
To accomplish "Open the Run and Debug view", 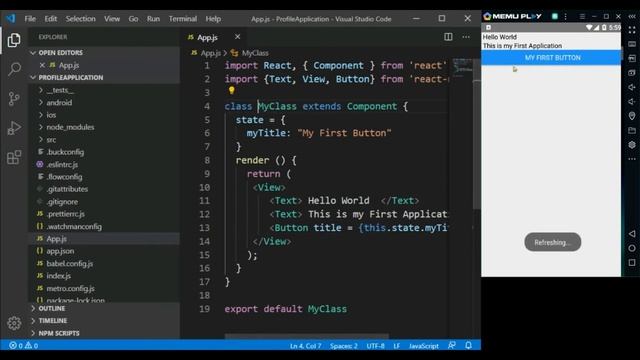I will [x=14, y=128].
